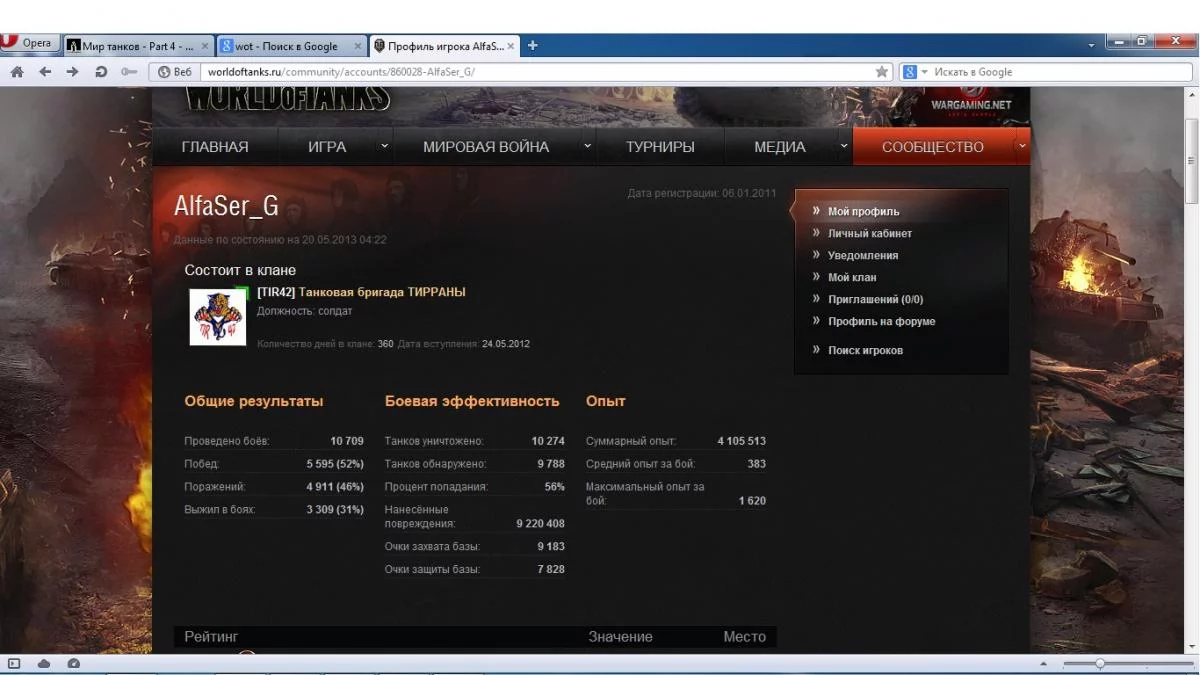Image resolution: width=1200 pixels, height=675 pixels.
Task: Click the forward navigation arrow
Action: click(x=72, y=72)
